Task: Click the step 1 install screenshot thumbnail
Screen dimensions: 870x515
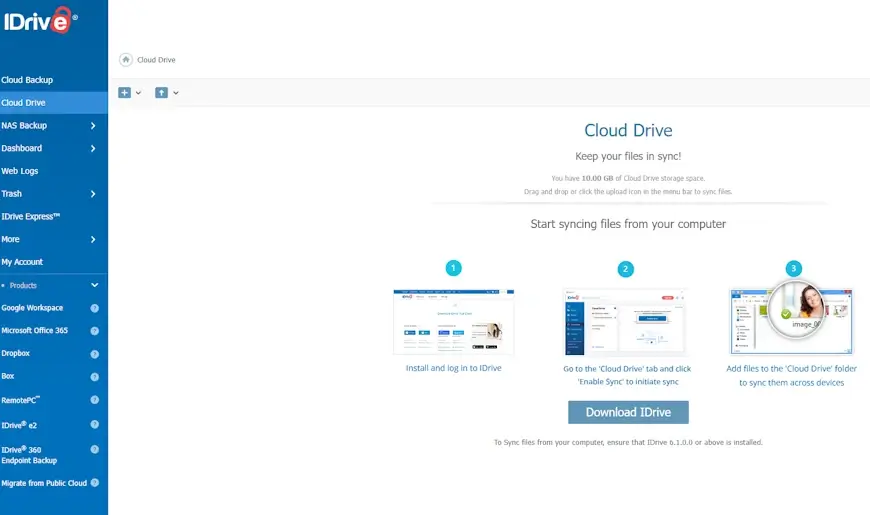Action: tap(454, 321)
